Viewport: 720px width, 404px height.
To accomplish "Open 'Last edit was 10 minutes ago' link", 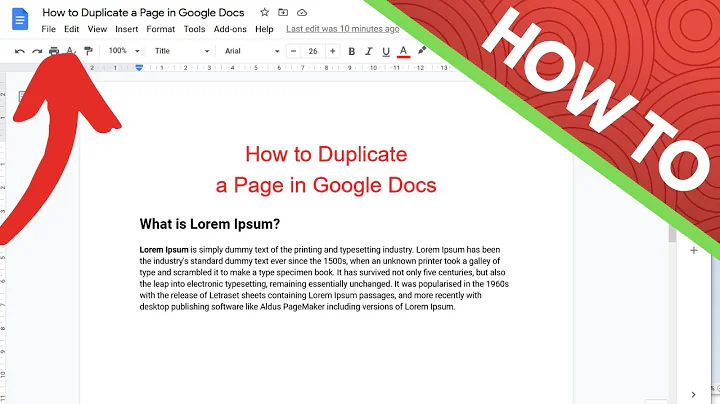I will [343, 29].
